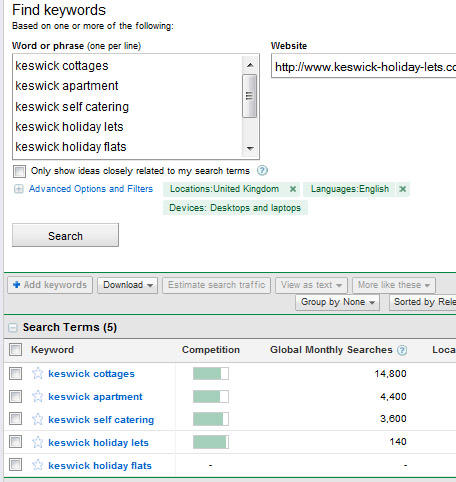Click the Search button
Viewport: 456px width, 482px height.
pyautogui.click(x=65, y=235)
